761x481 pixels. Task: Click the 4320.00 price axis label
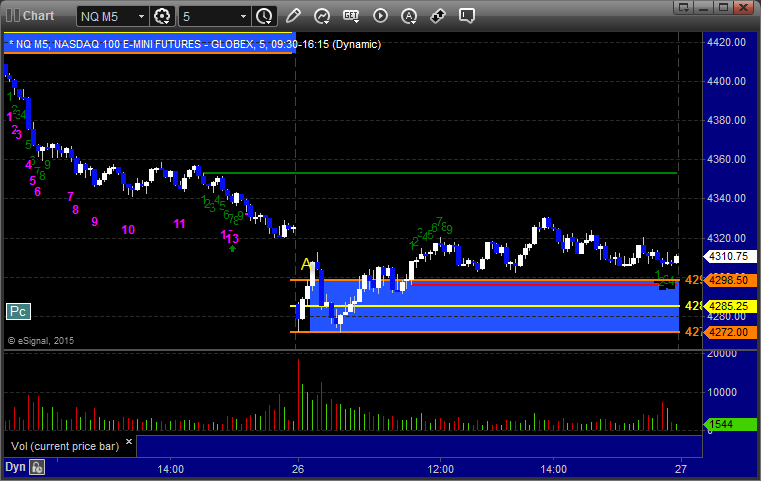click(727, 238)
